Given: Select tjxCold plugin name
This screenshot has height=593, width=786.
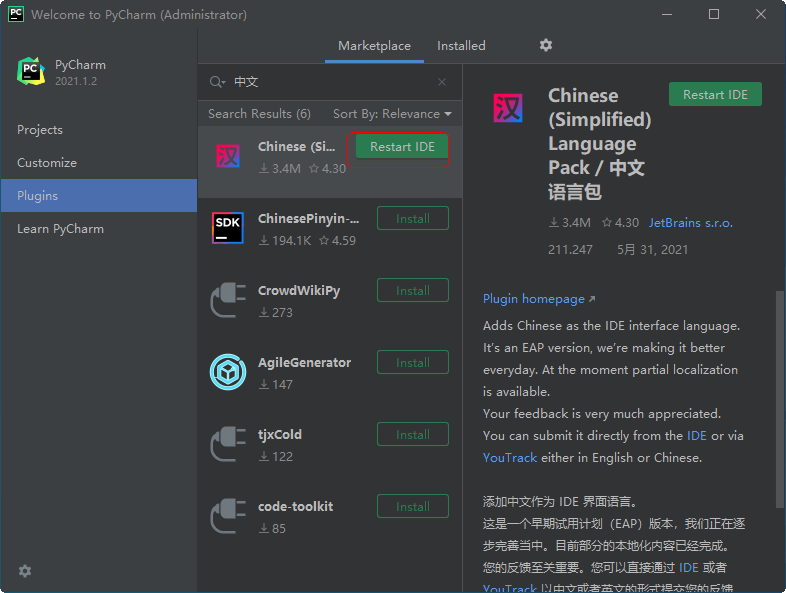Looking at the screenshot, I should pyautogui.click(x=280, y=434).
